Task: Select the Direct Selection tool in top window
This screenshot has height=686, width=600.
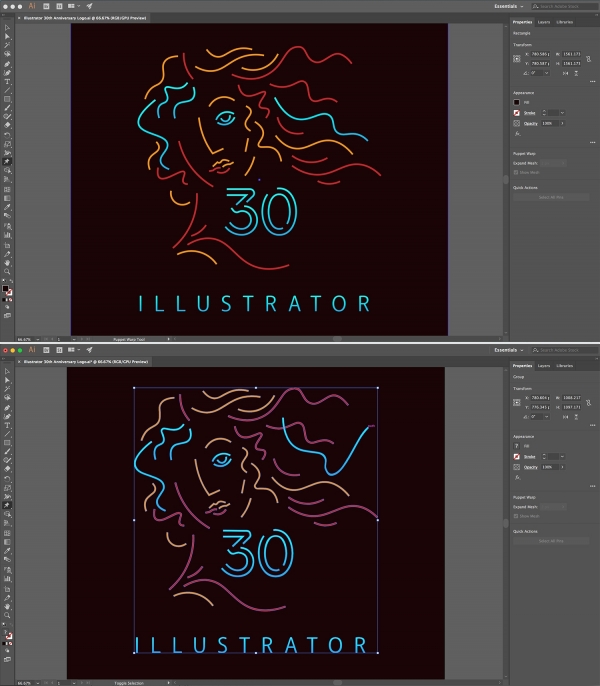Action: (7, 36)
